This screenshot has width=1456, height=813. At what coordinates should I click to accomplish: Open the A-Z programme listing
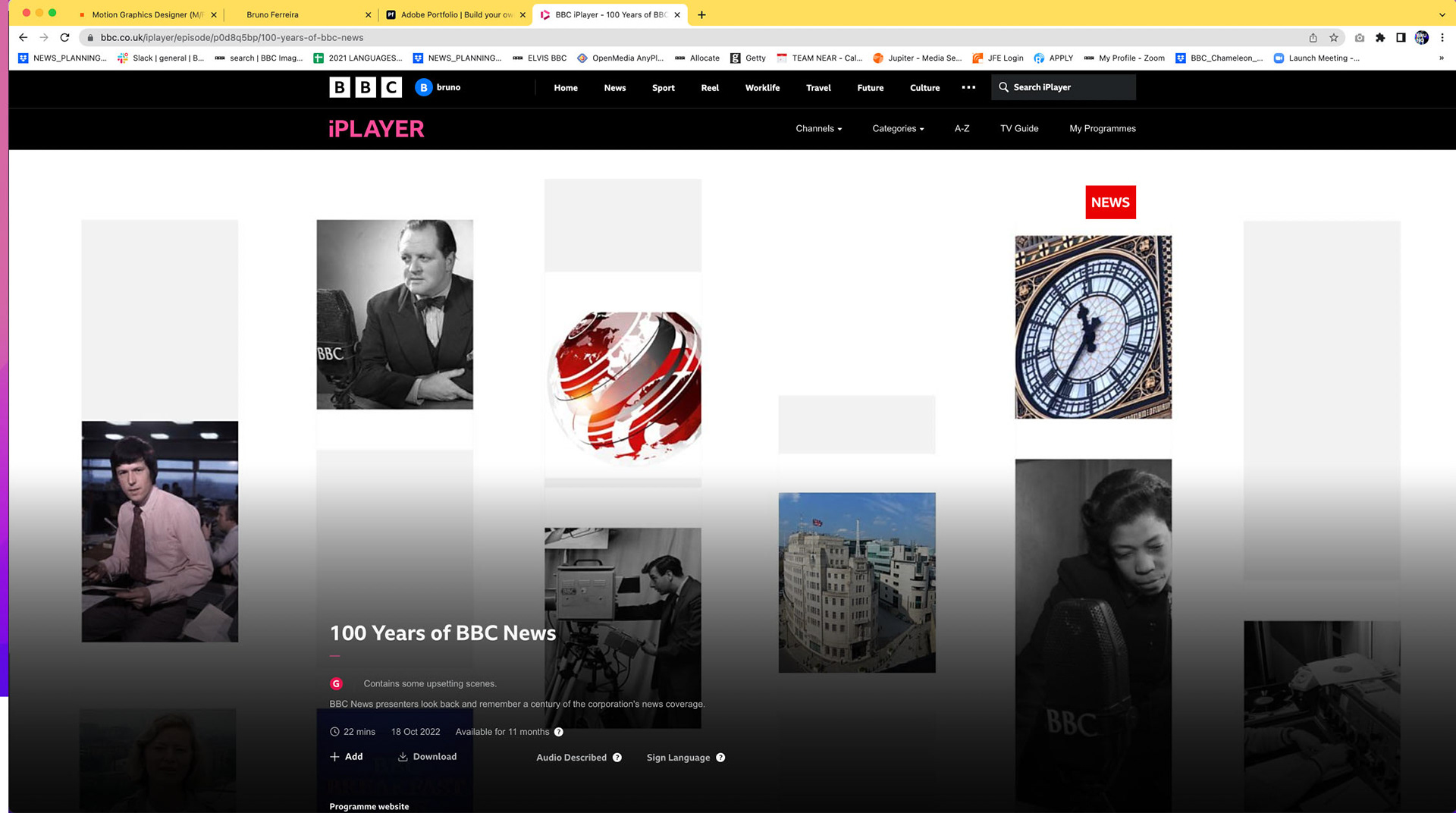(x=962, y=129)
